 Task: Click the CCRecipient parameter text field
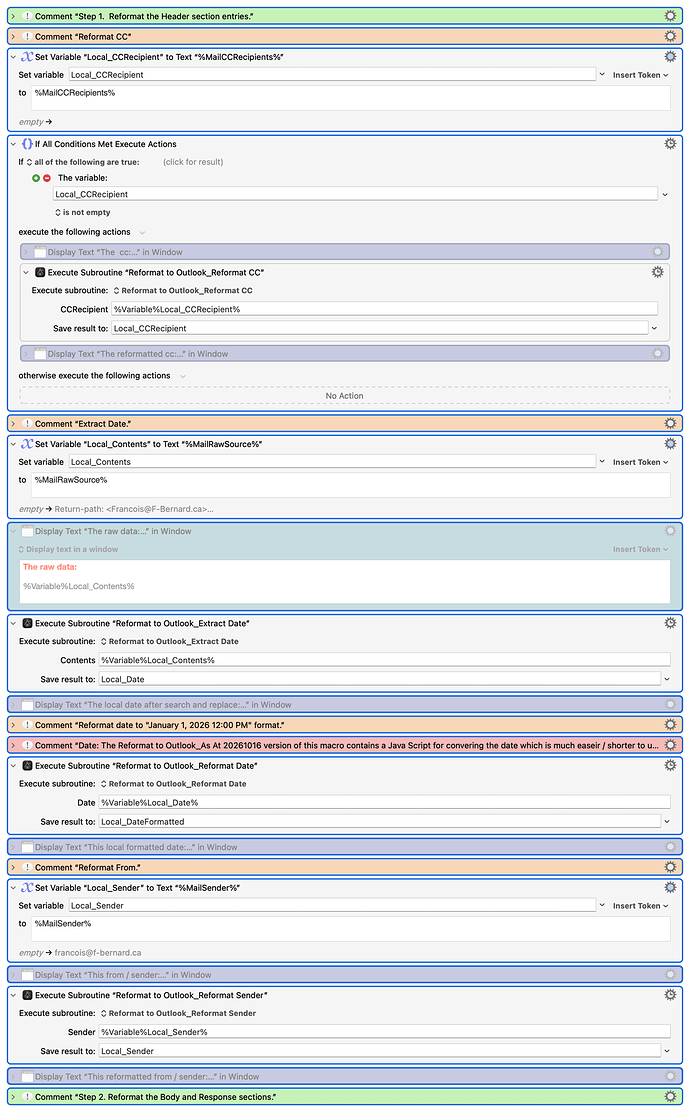(x=384, y=309)
